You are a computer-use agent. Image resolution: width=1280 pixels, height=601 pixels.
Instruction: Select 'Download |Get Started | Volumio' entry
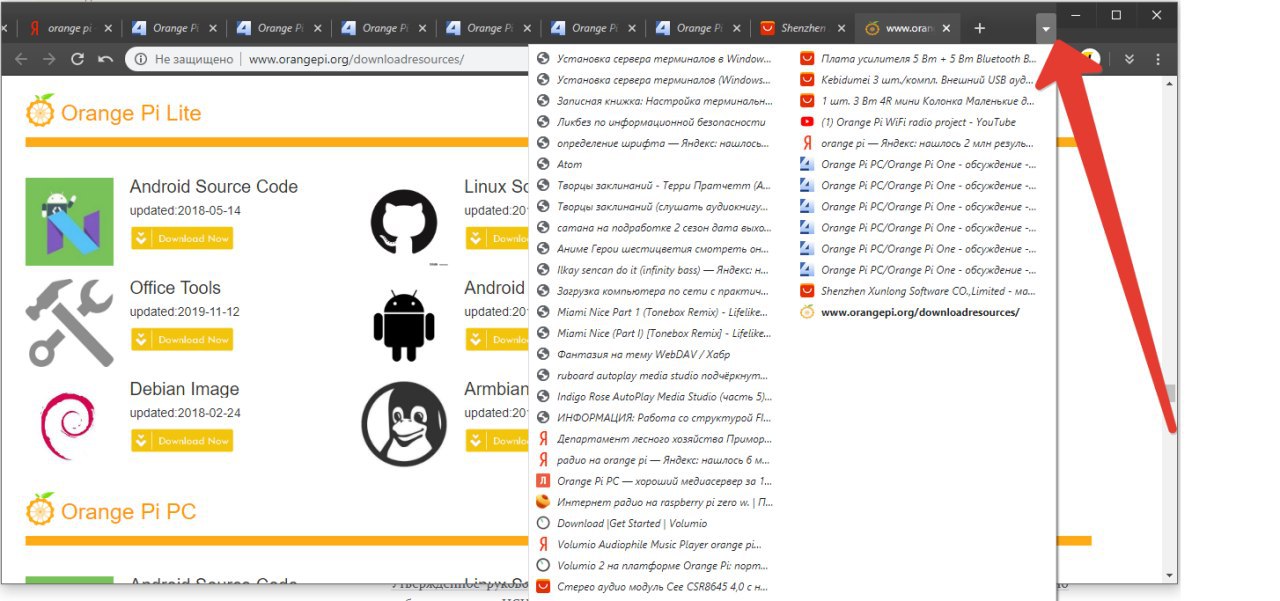click(x=653, y=523)
